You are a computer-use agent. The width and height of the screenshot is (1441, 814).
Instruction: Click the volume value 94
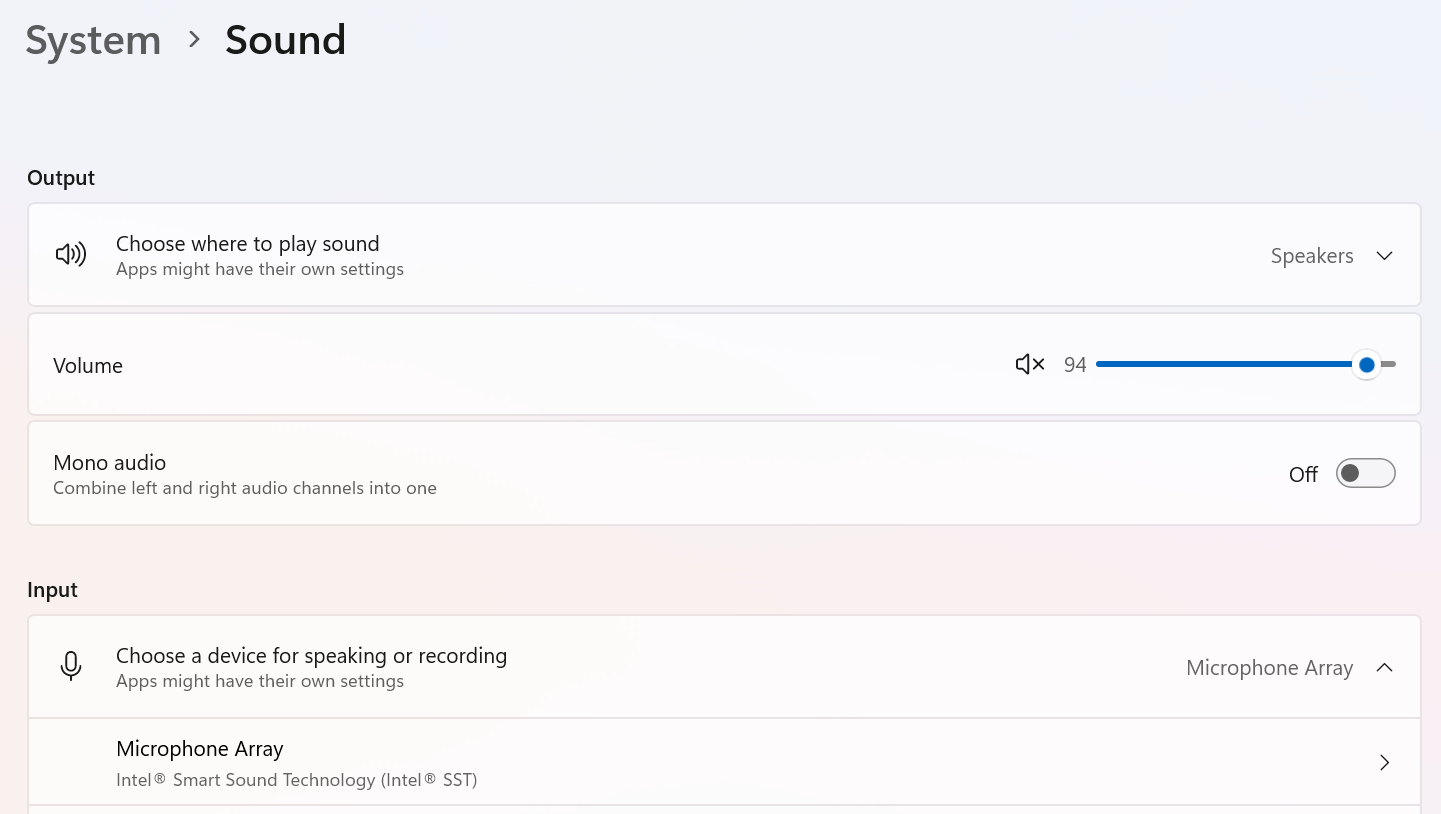coord(1075,365)
